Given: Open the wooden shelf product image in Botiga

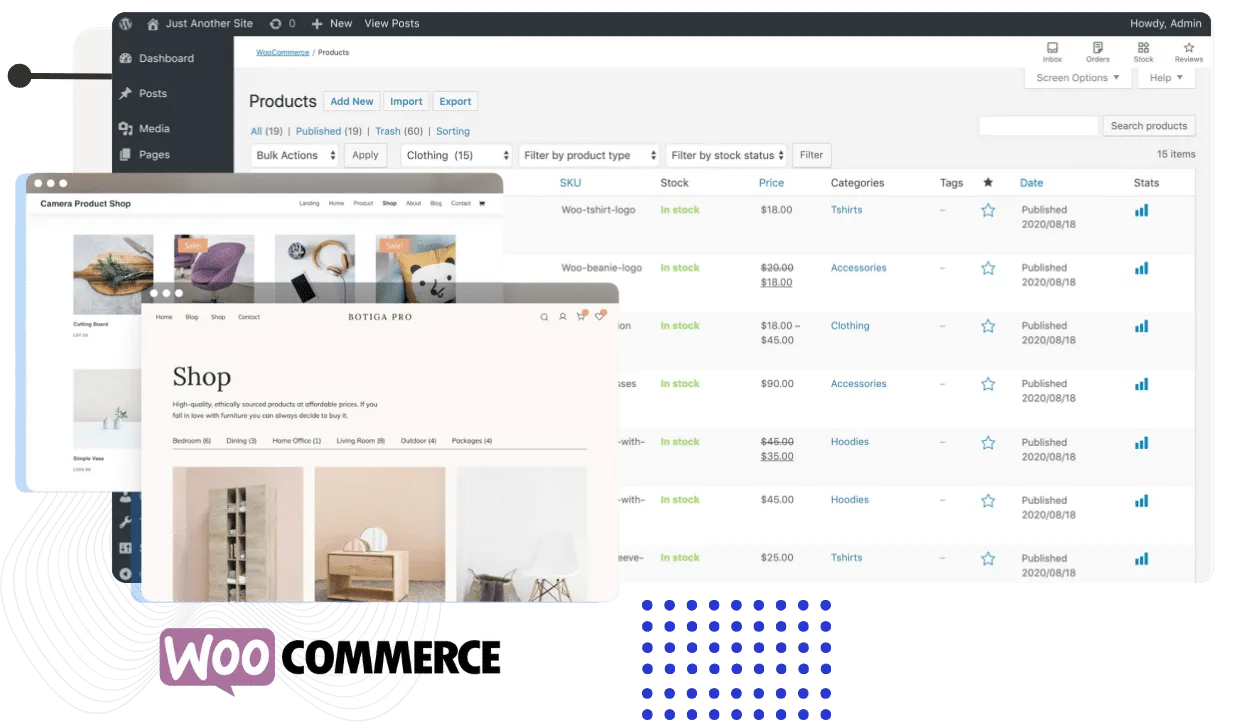Looking at the screenshot, I should (238, 534).
